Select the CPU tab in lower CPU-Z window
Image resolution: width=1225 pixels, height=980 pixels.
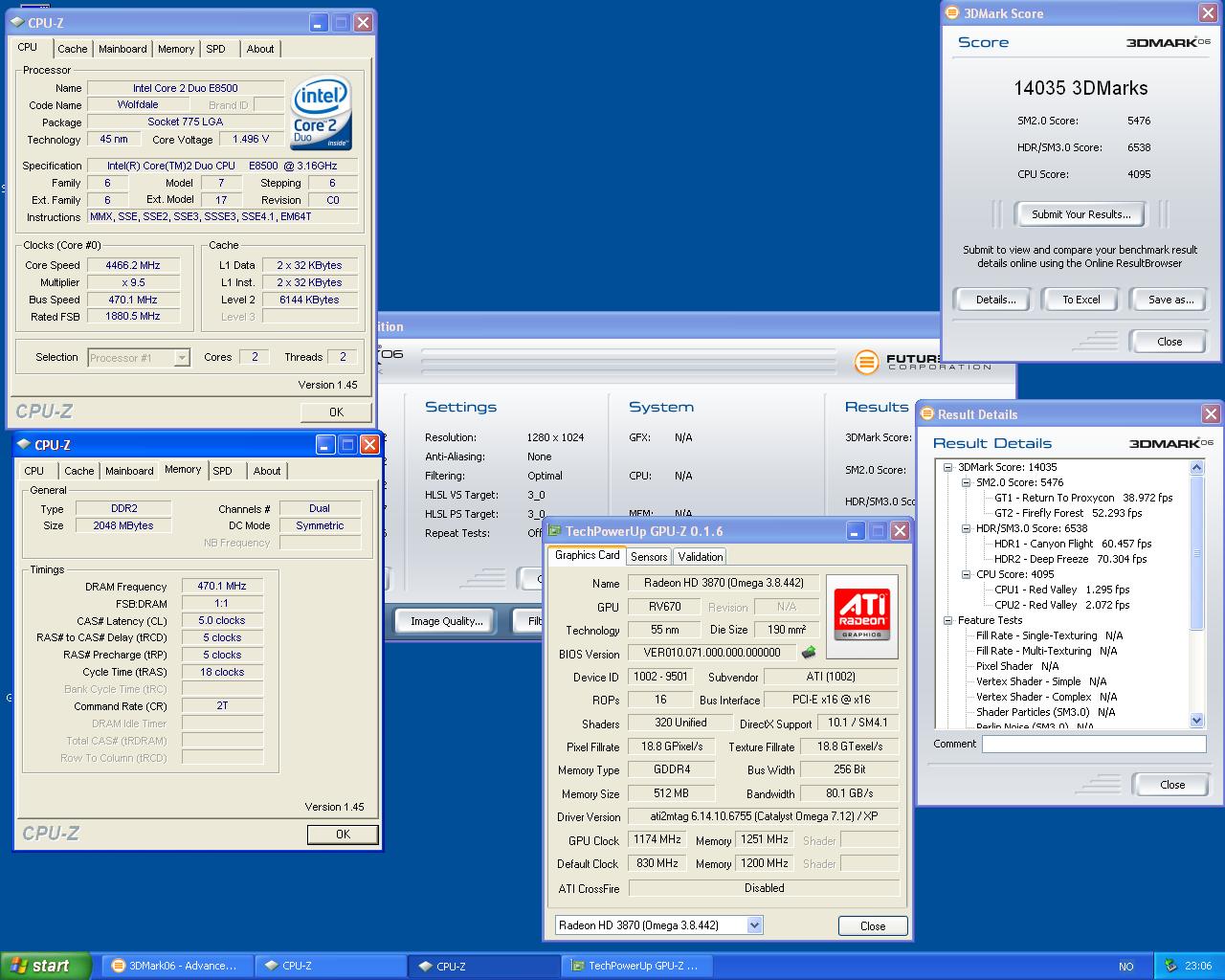tap(34, 471)
